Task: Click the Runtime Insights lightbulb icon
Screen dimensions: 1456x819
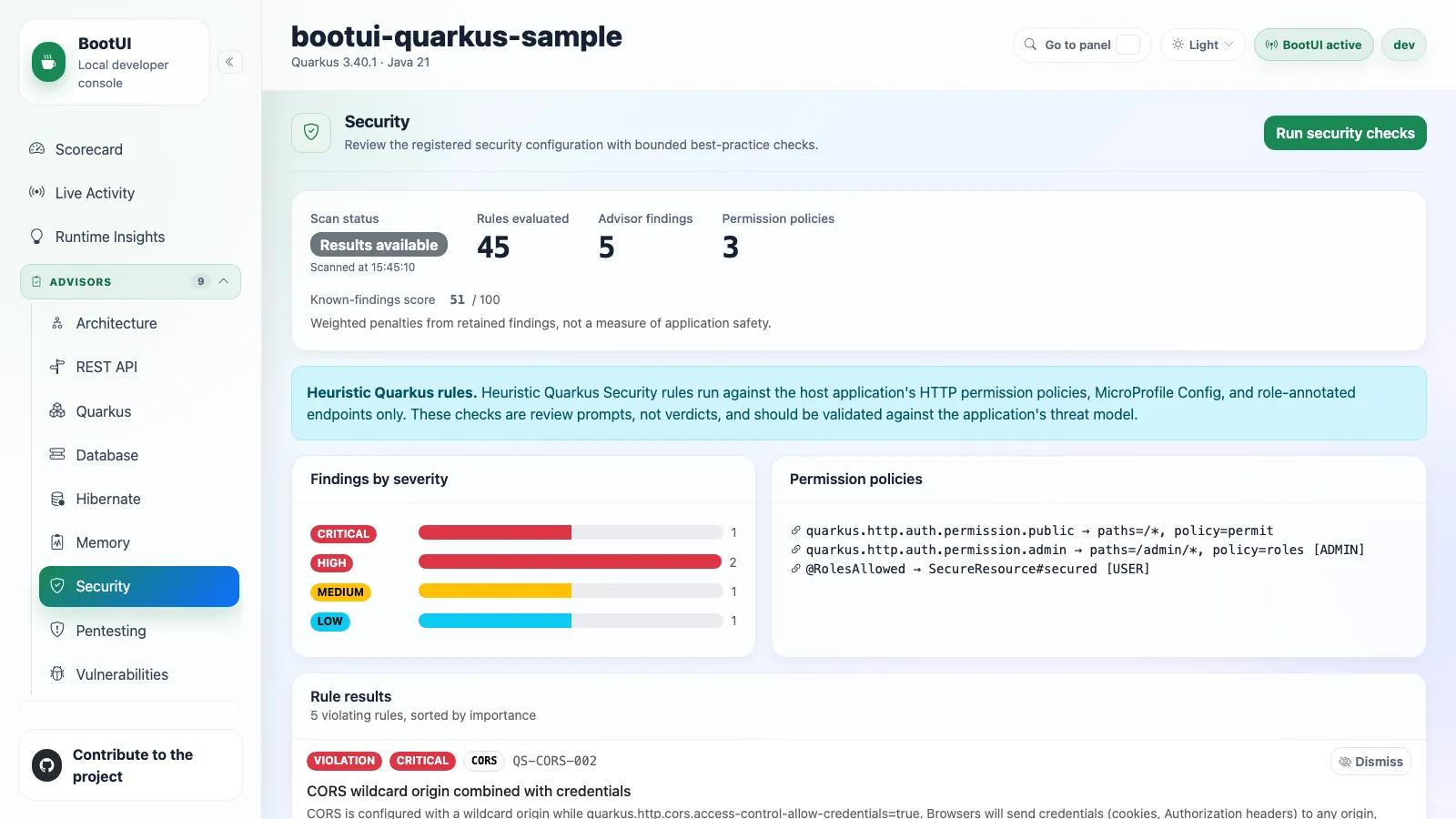Action: tap(36, 236)
